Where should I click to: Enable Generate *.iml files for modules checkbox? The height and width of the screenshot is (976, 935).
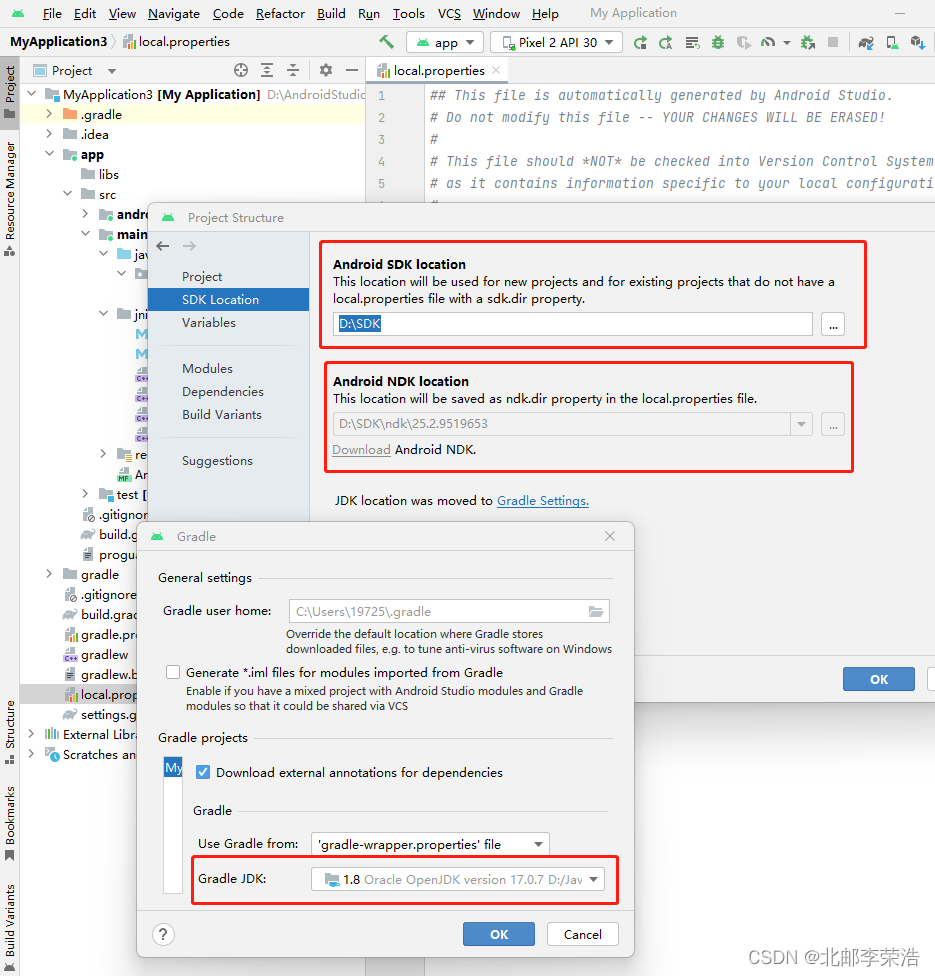click(x=172, y=672)
